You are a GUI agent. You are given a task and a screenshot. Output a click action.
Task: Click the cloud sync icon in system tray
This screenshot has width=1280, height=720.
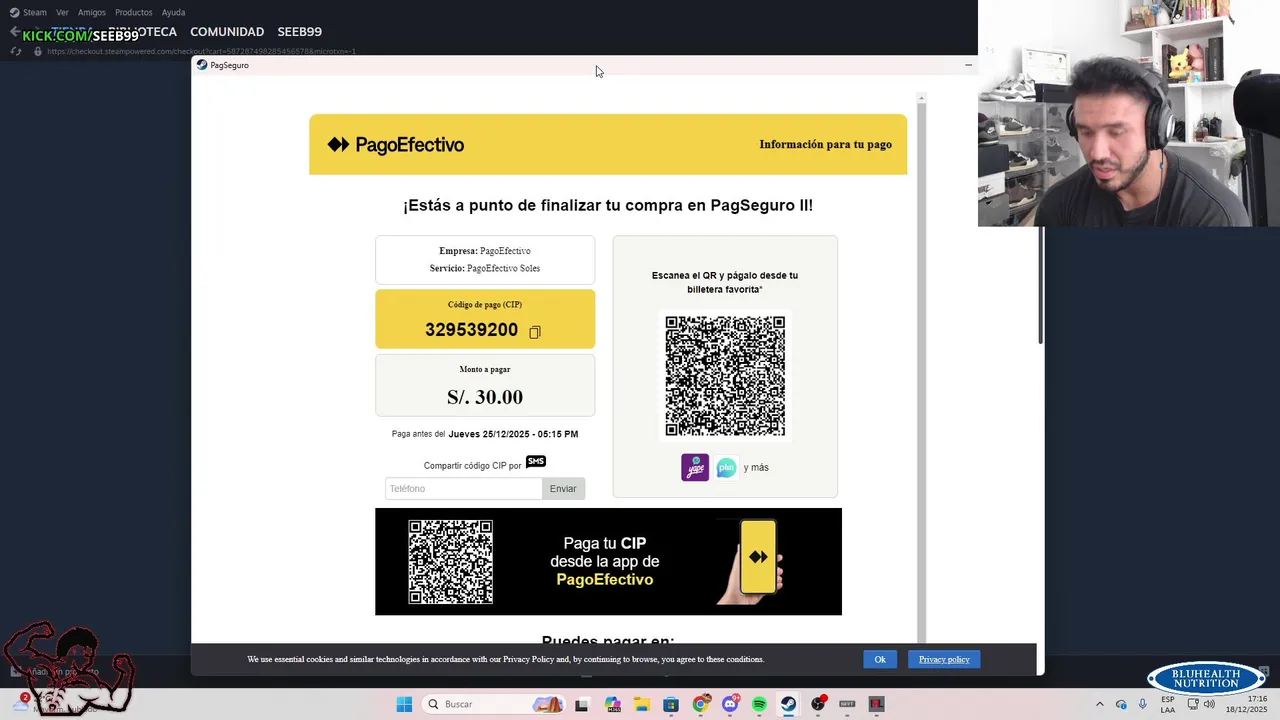coord(1121,704)
